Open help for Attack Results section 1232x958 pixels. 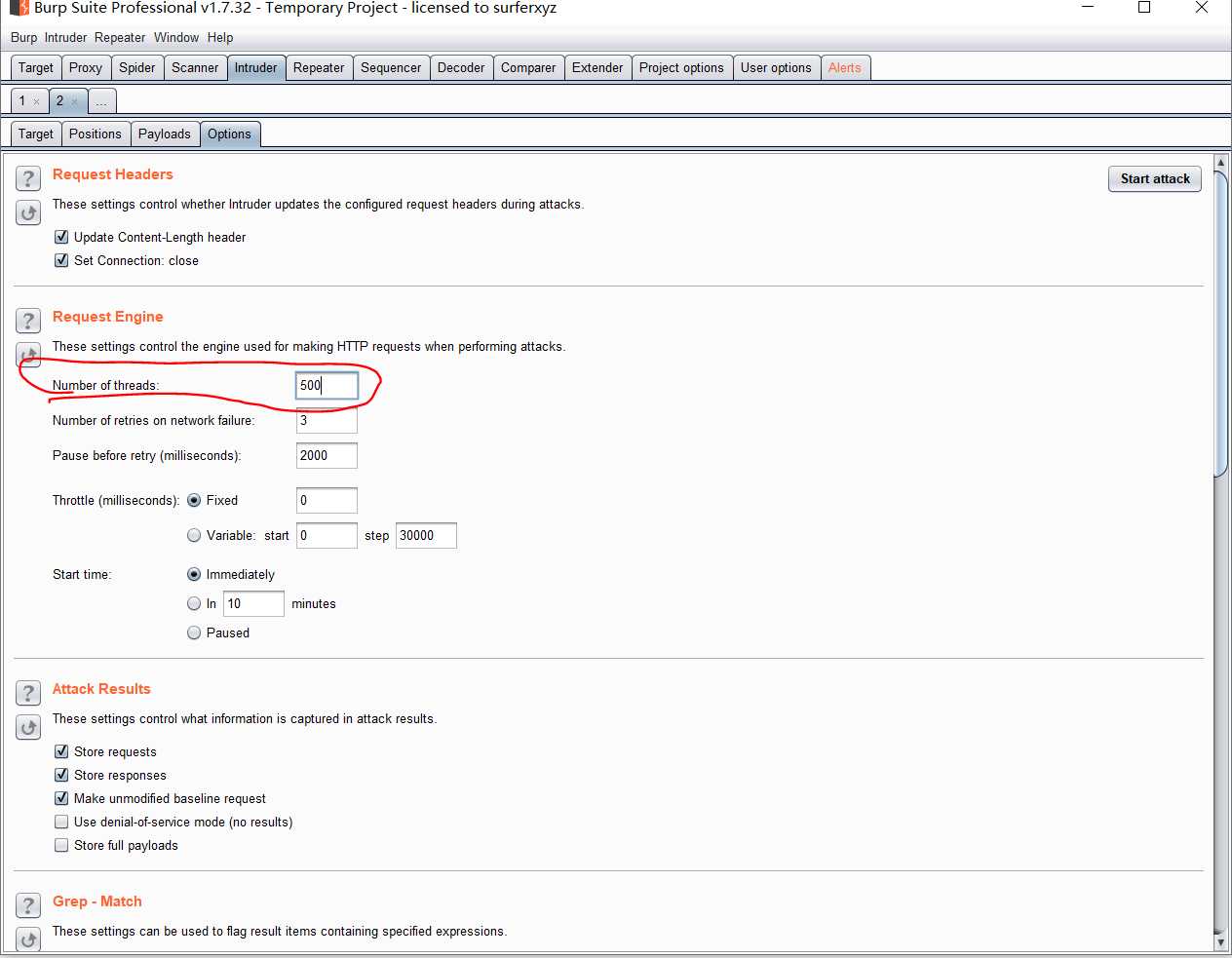(28, 692)
